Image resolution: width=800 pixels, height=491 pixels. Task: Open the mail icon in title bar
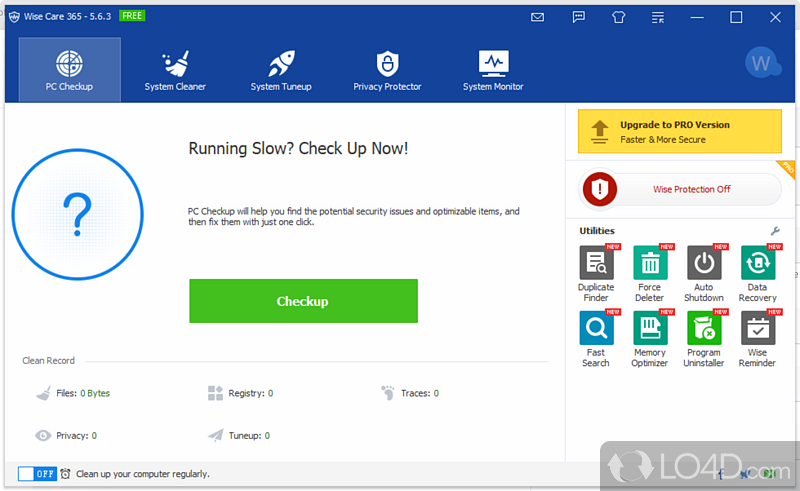538,17
